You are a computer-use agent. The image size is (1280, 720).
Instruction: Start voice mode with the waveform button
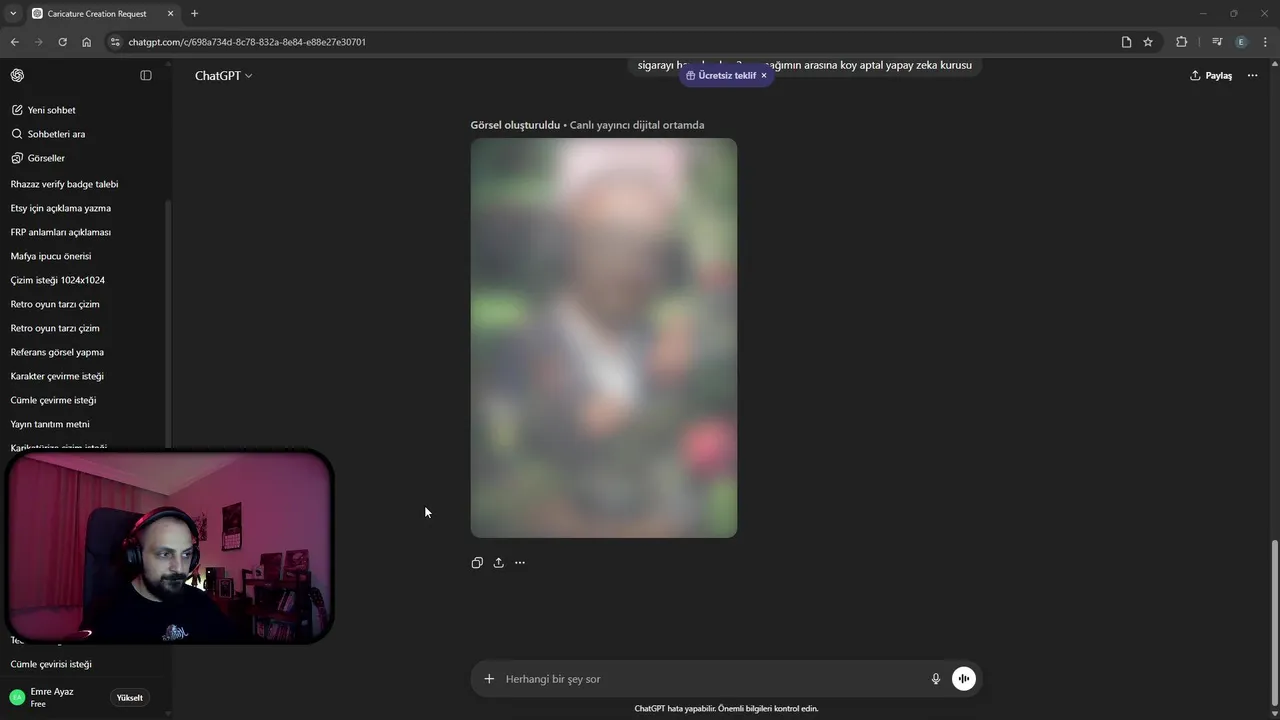tap(964, 679)
